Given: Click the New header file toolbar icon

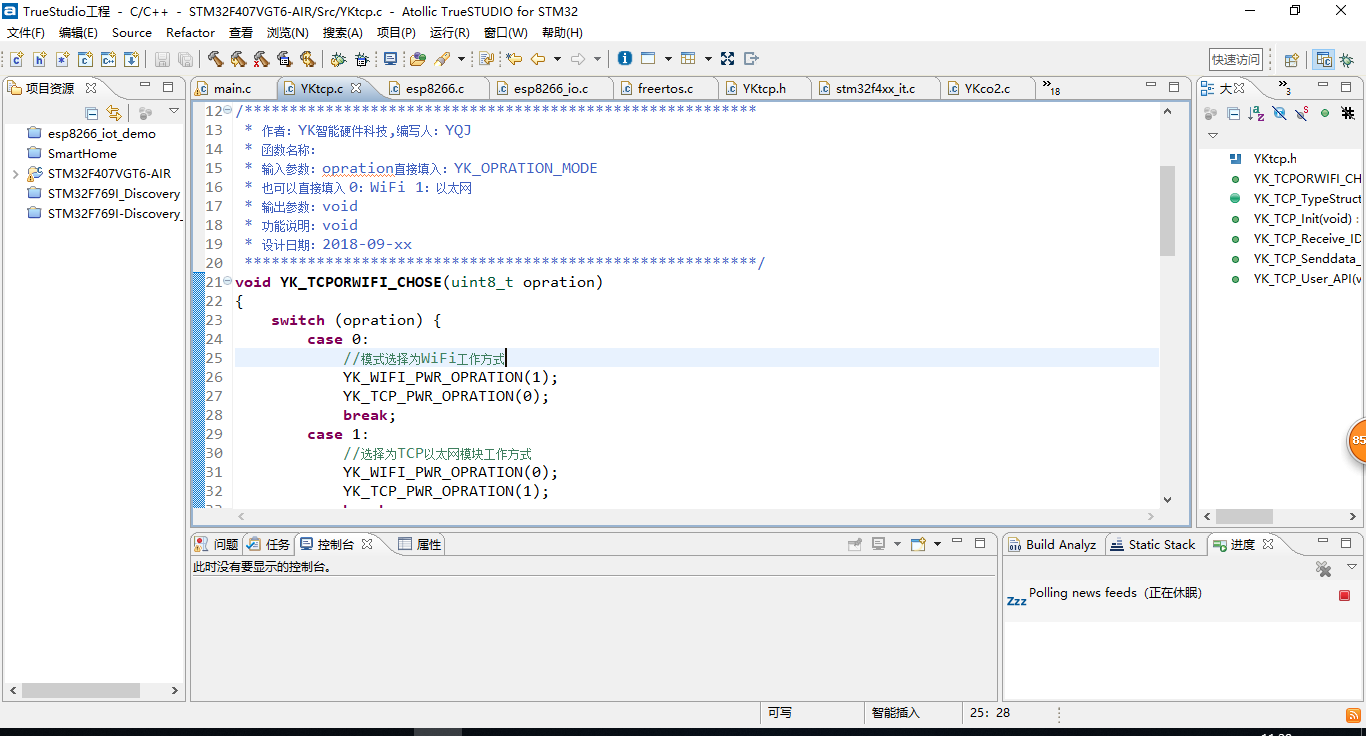Looking at the screenshot, I should [39, 59].
